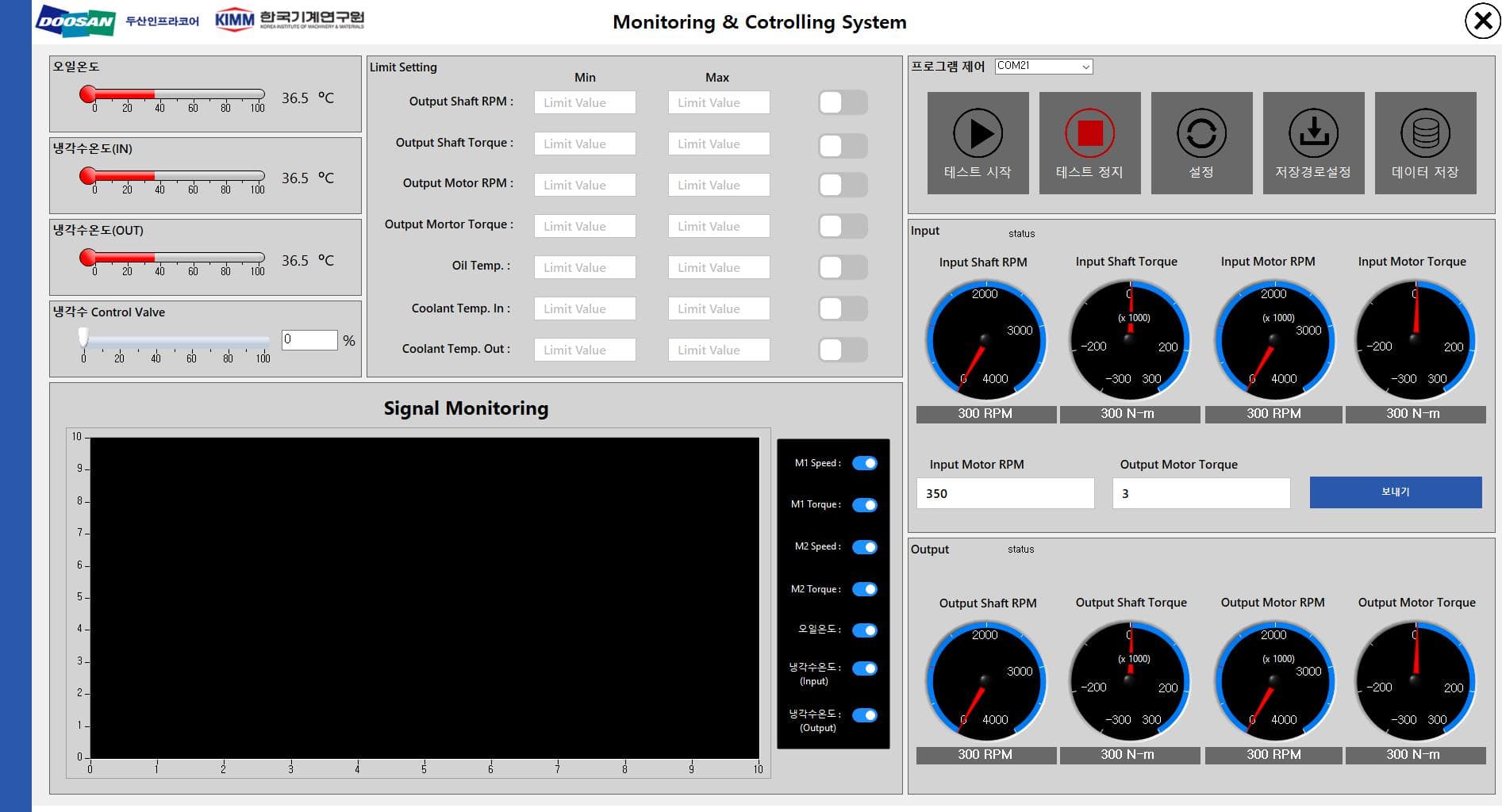The width and height of the screenshot is (1502, 812).
Task: Toggle the Oil Temp. limit switch
Action: pos(842,268)
